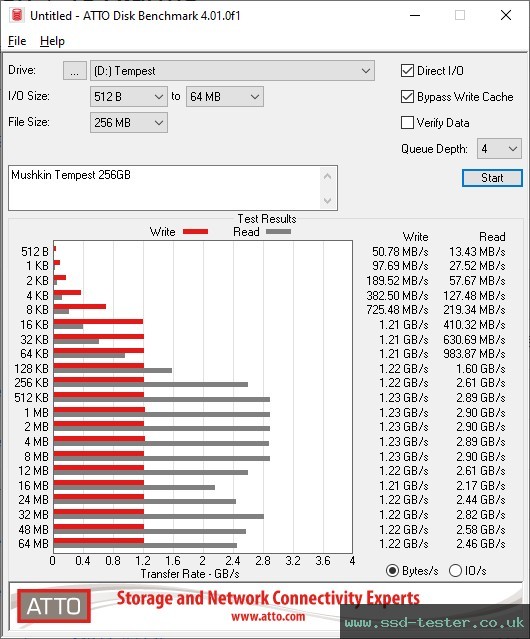Image resolution: width=530 pixels, height=639 pixels.
Task: Click the 48 MB row label in chart
Action: click(33, 530)
